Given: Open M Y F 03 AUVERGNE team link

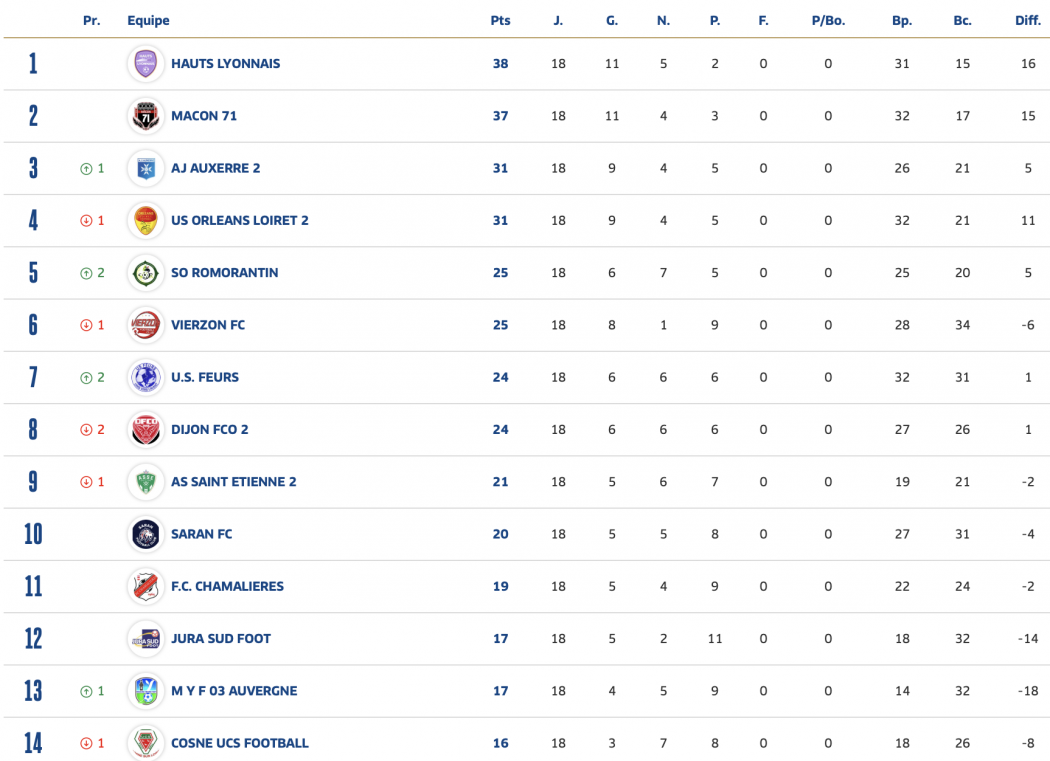Looking at the screenshot, I should [x=233, y=691].
